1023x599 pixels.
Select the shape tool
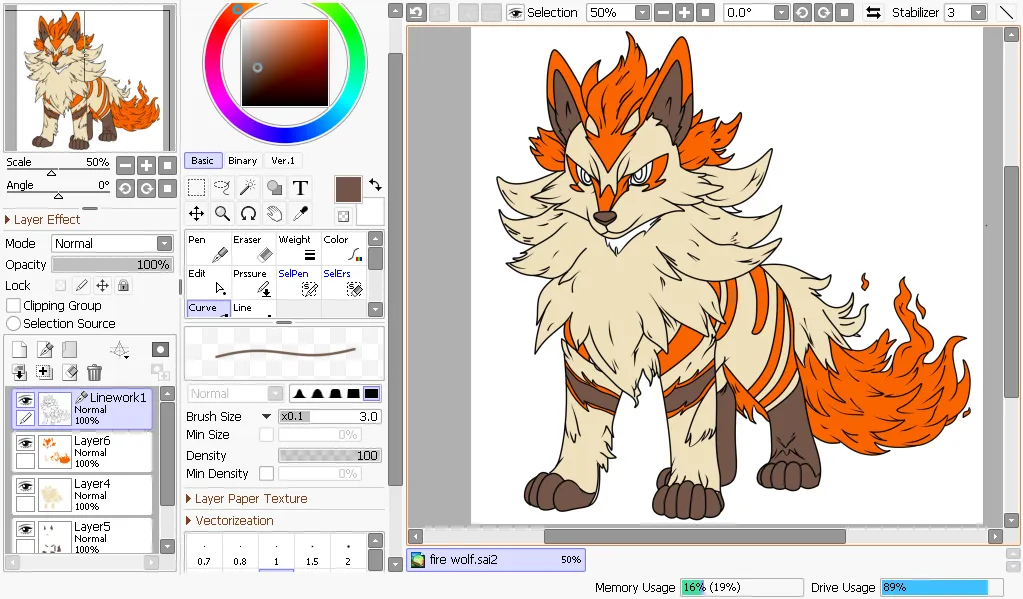point(274,188)
